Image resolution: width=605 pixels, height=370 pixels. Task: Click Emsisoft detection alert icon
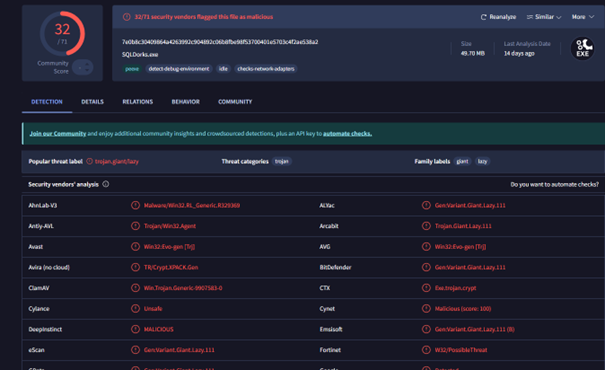426,329
